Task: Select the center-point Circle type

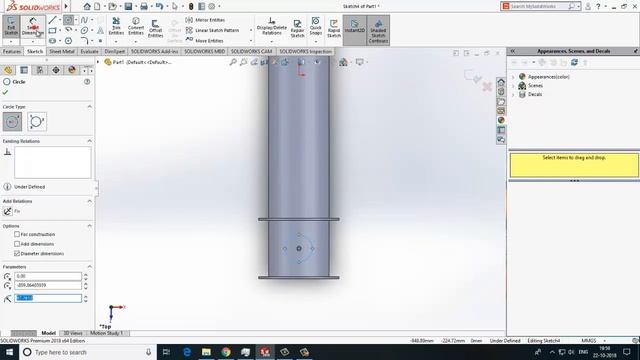Action: pyautogui.click(x=12, y=122)
